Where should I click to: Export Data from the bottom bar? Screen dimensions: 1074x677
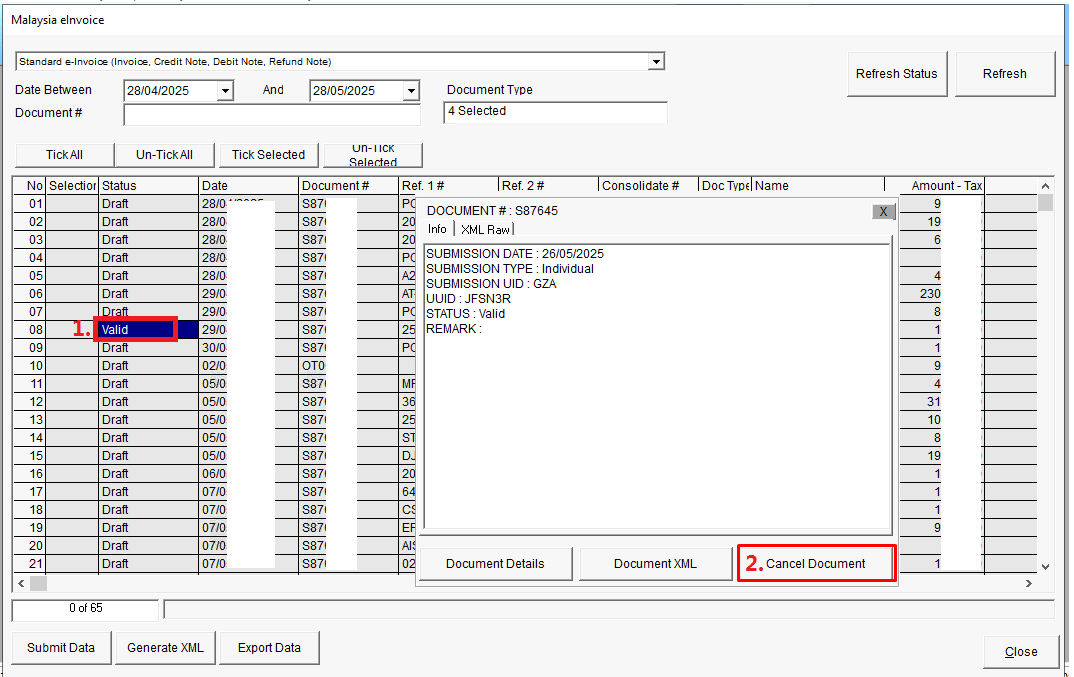point(269,648)
